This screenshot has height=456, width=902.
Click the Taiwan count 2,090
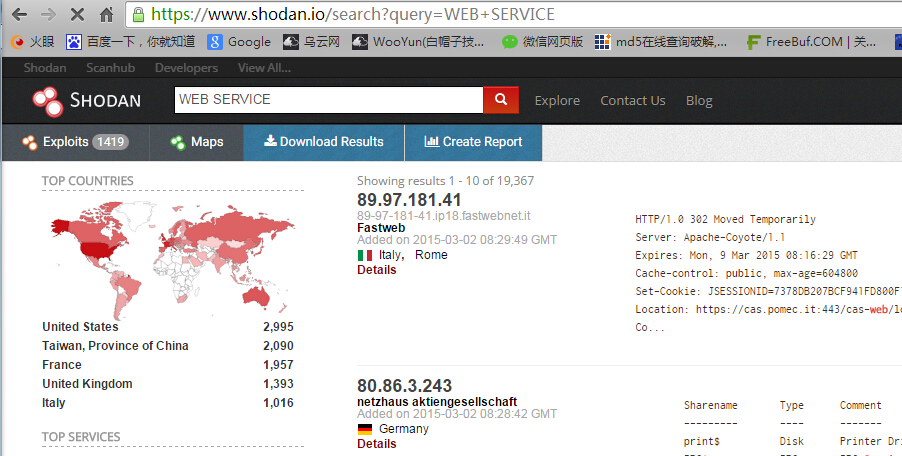[278, 346]
